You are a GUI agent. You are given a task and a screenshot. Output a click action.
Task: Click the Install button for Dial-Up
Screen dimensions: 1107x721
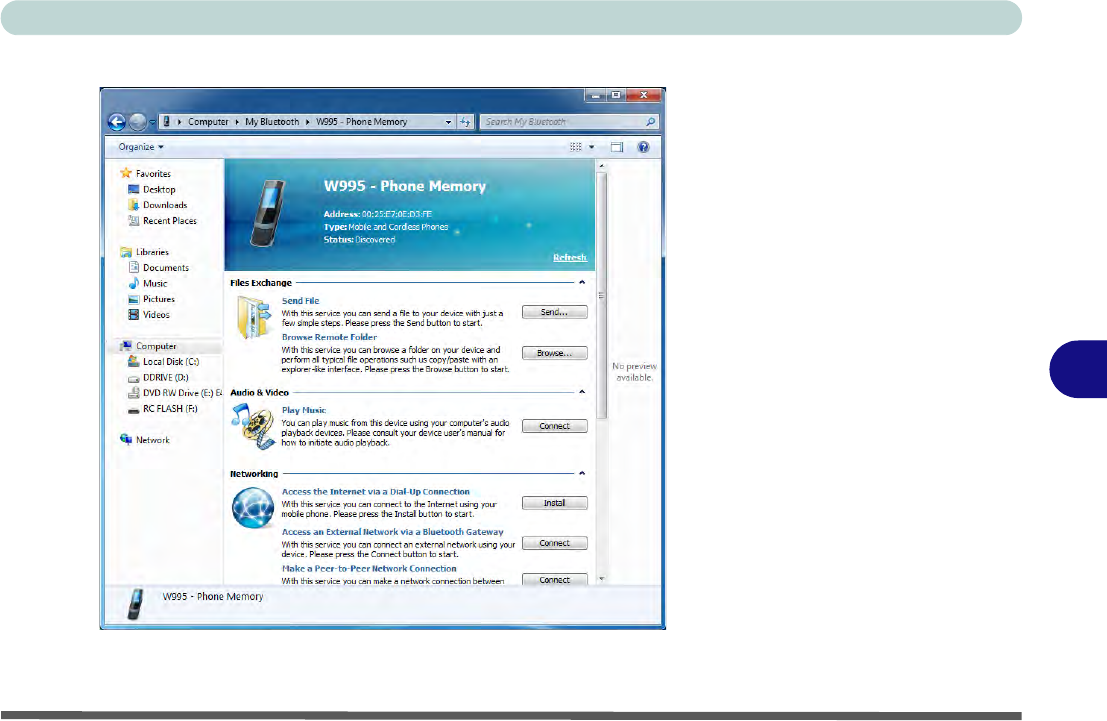pos(554,503)
